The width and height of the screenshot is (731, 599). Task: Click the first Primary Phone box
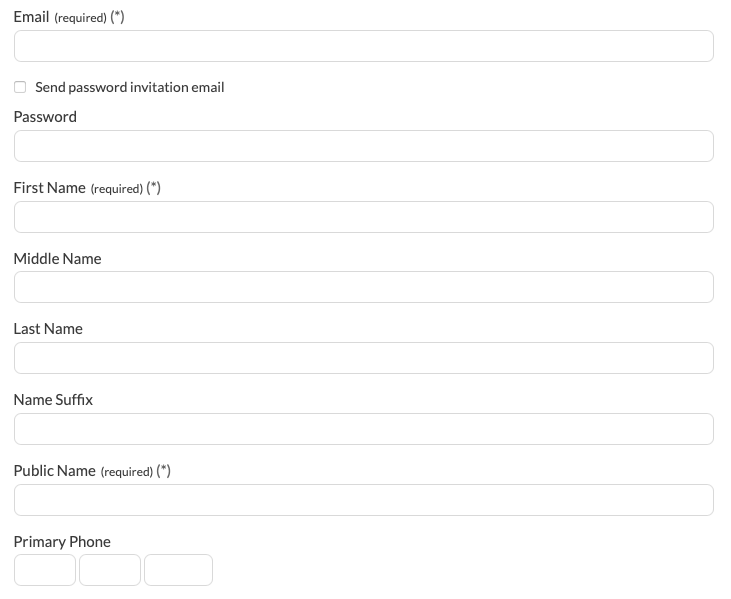[45, 570]
